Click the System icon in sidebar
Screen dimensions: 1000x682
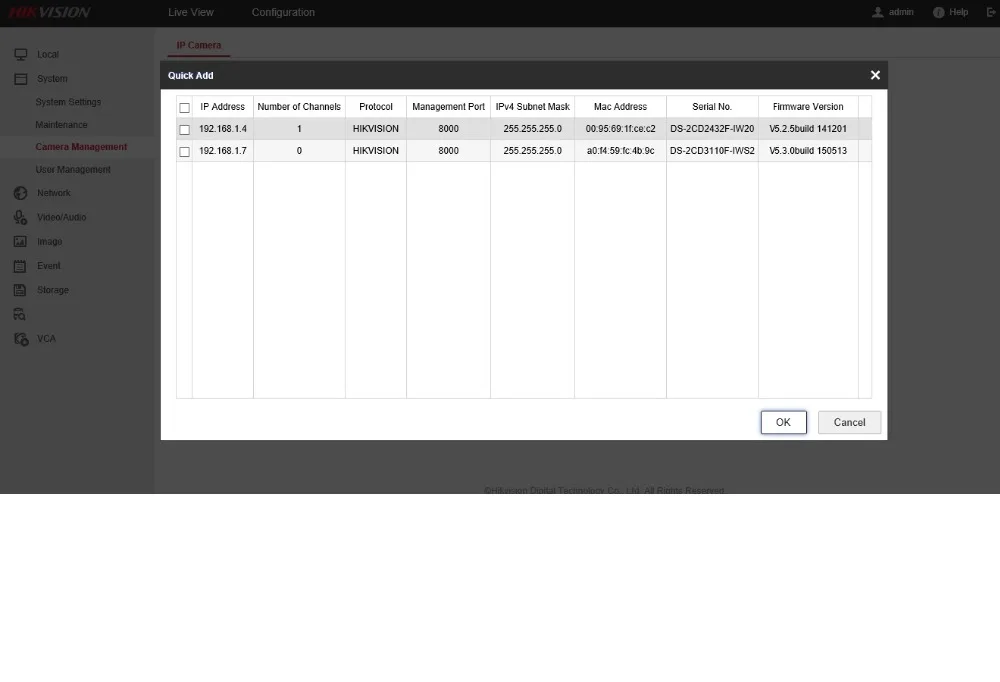(x=20, y=79)
